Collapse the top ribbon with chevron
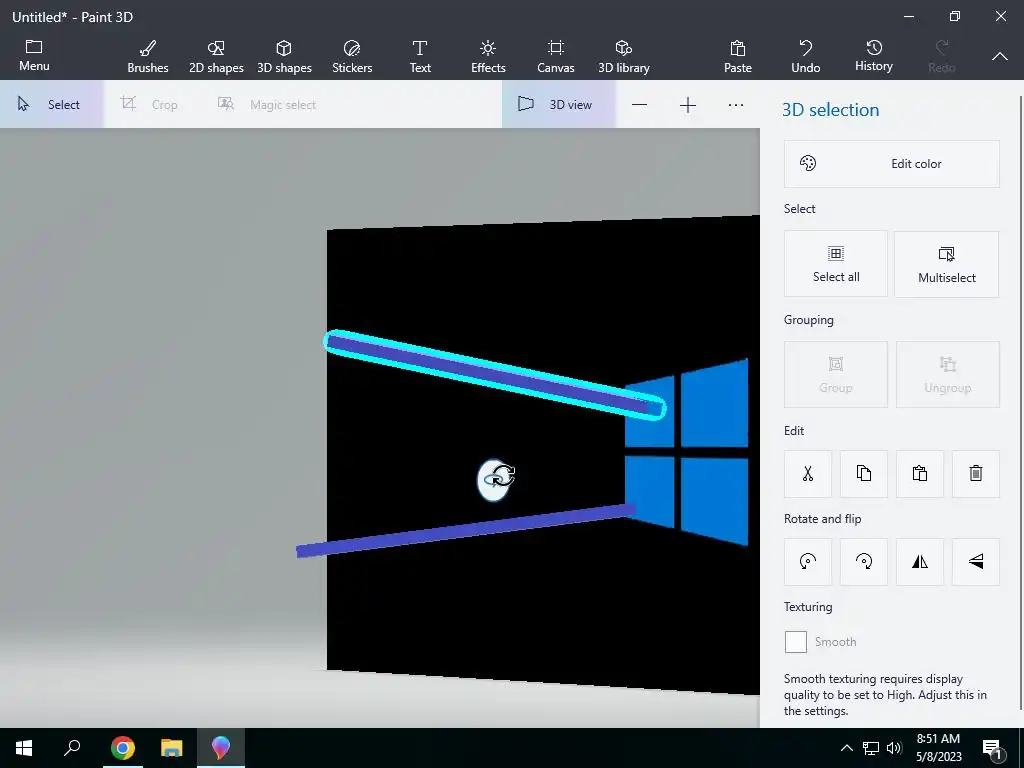The width and height of the screenshot is (1024, 768). coord(1000,57)
